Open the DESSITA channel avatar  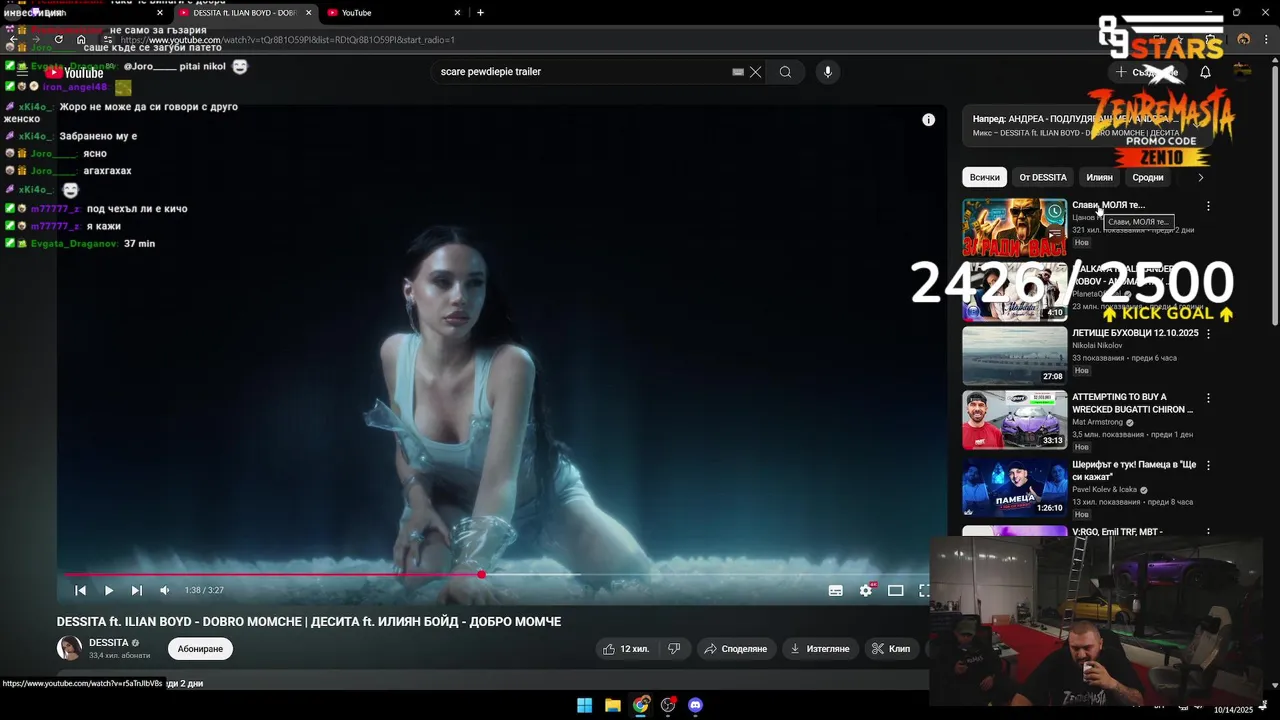point(69,649)
